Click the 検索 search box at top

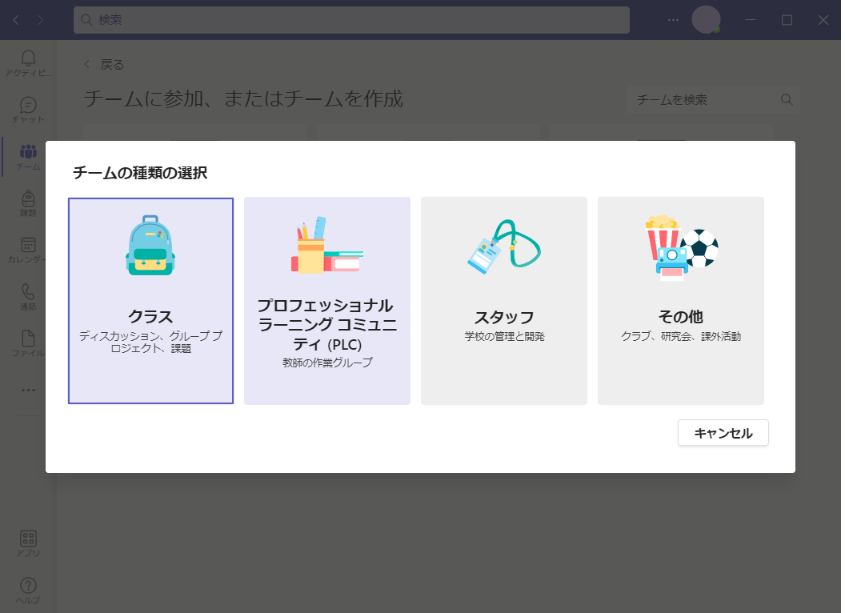pos(351,20)
